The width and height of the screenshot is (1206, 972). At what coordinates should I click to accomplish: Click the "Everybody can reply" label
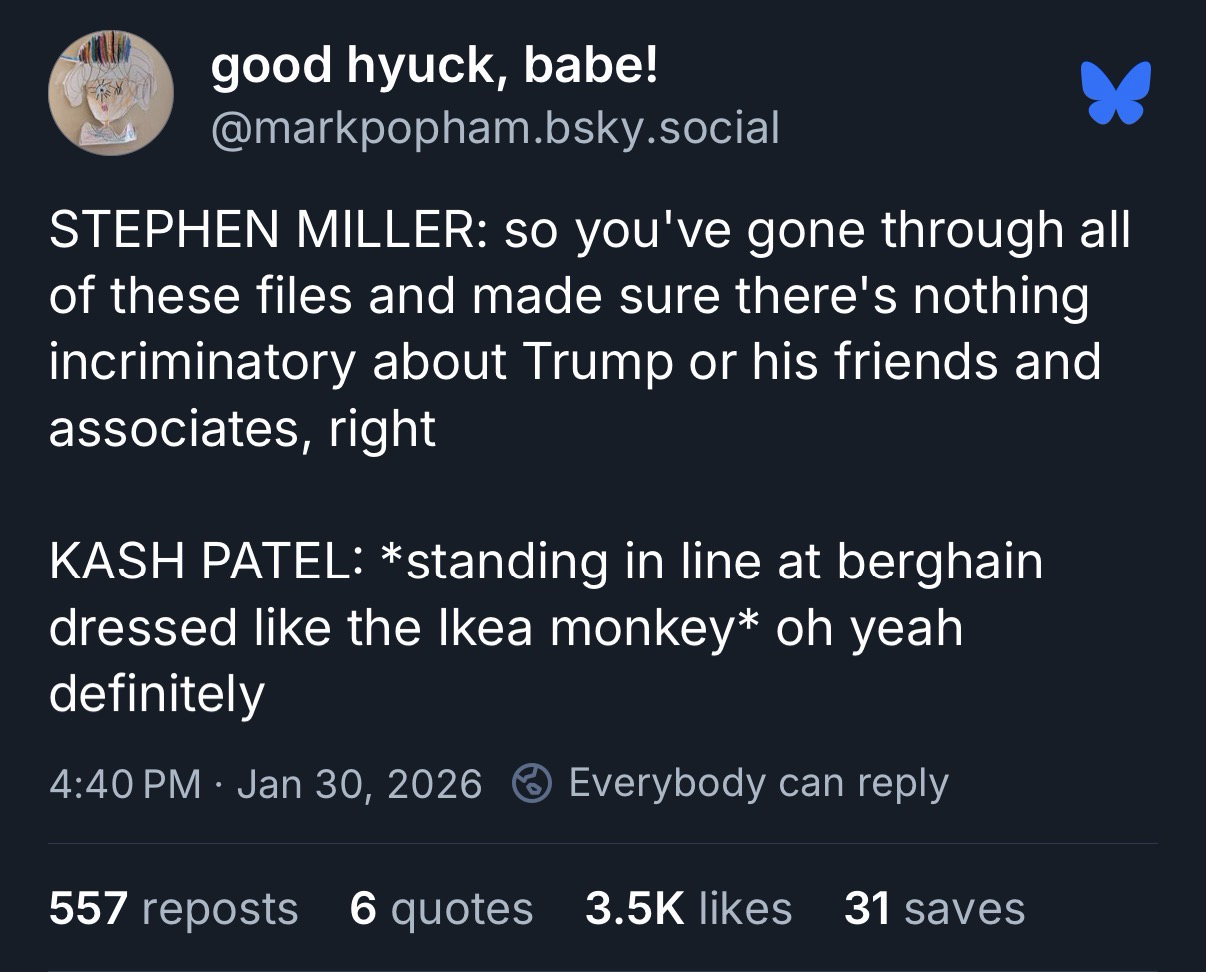[x=758, y=782]
